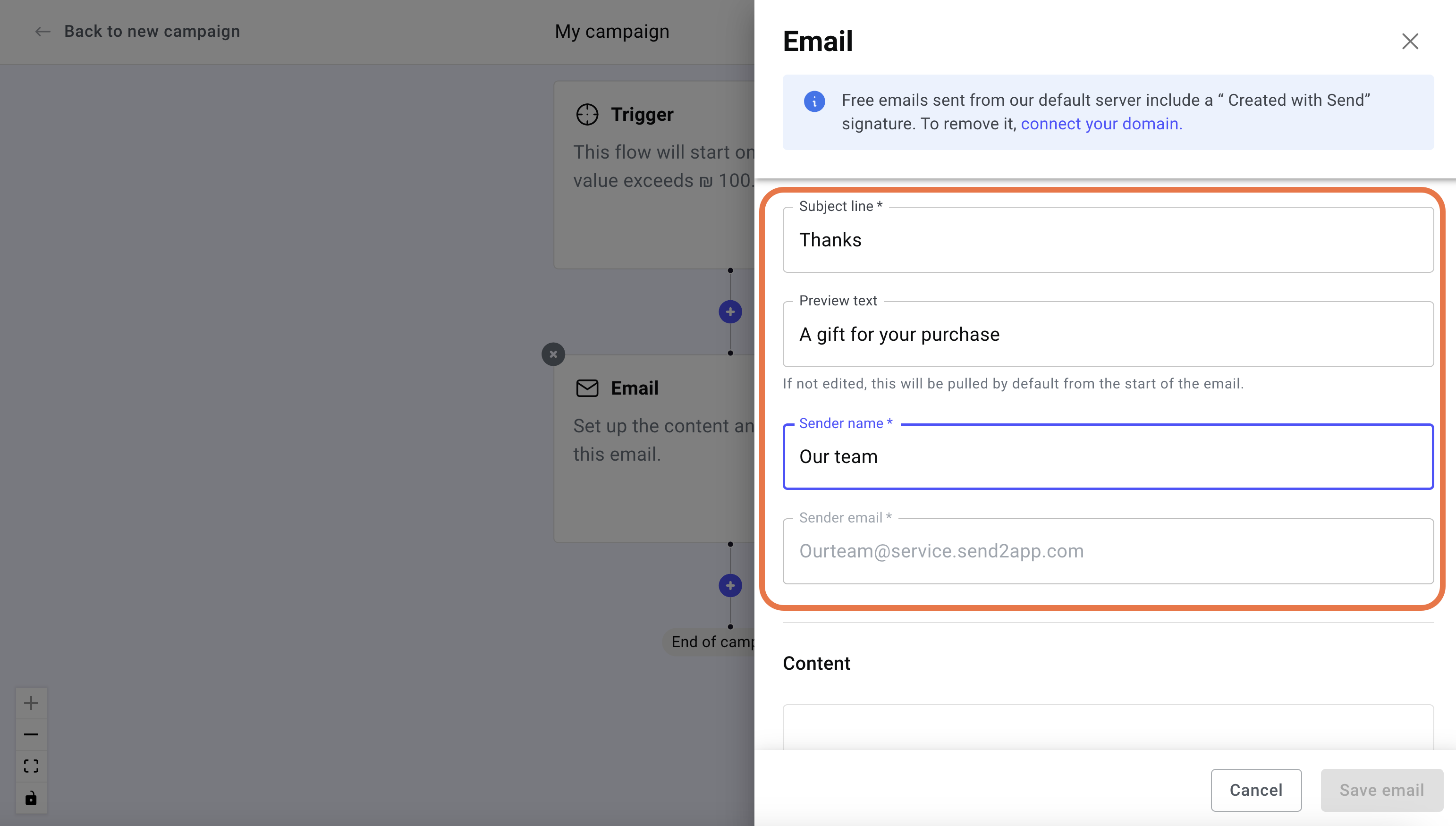Click the lock icon at bottom left

click(31, 798)
